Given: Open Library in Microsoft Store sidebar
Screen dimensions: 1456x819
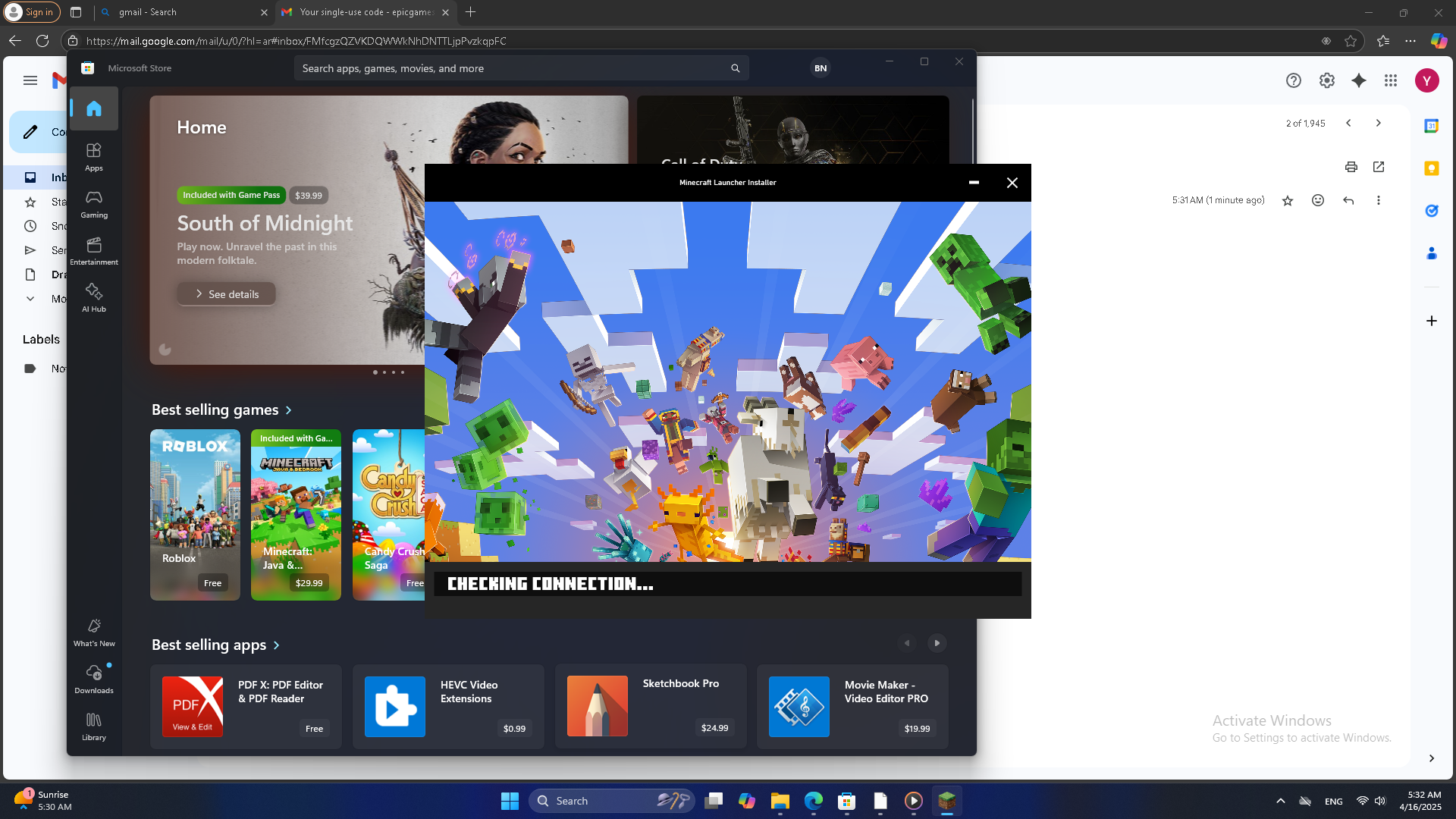Looking at the screenshot, I should point(94,726).
